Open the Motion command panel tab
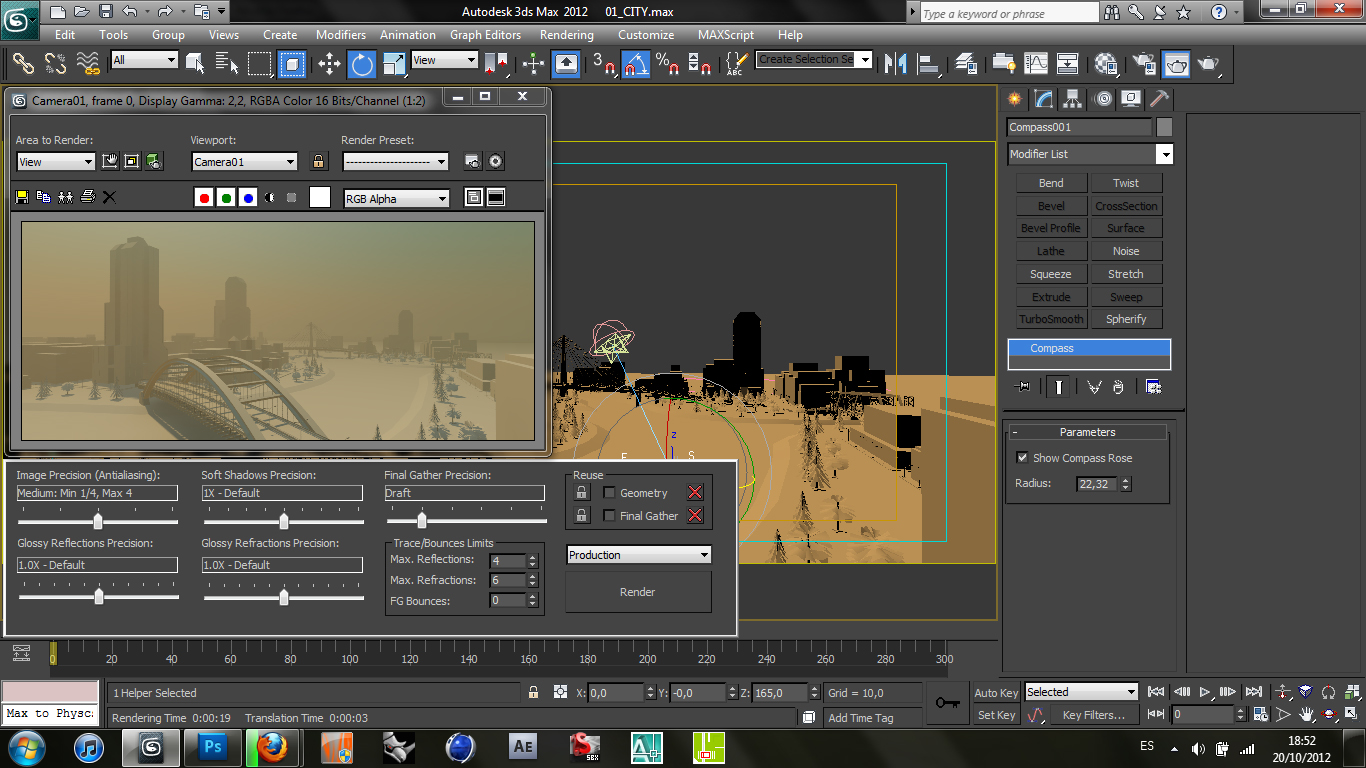 coord(1103,99)
